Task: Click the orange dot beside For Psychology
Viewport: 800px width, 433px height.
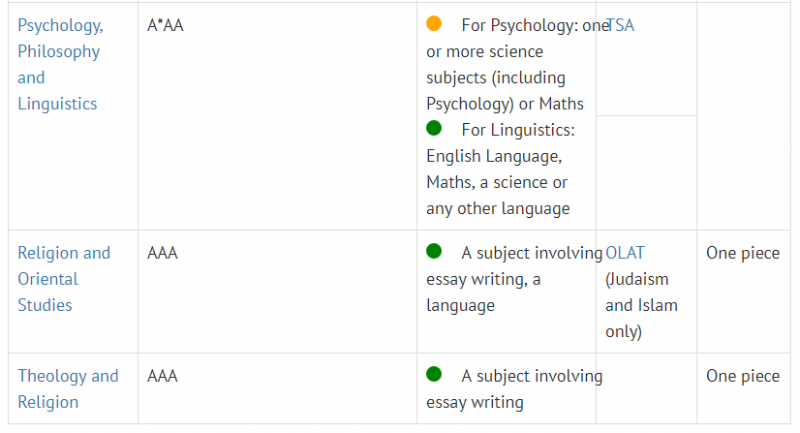Action: pyautogui.click(x=434, y=23)
